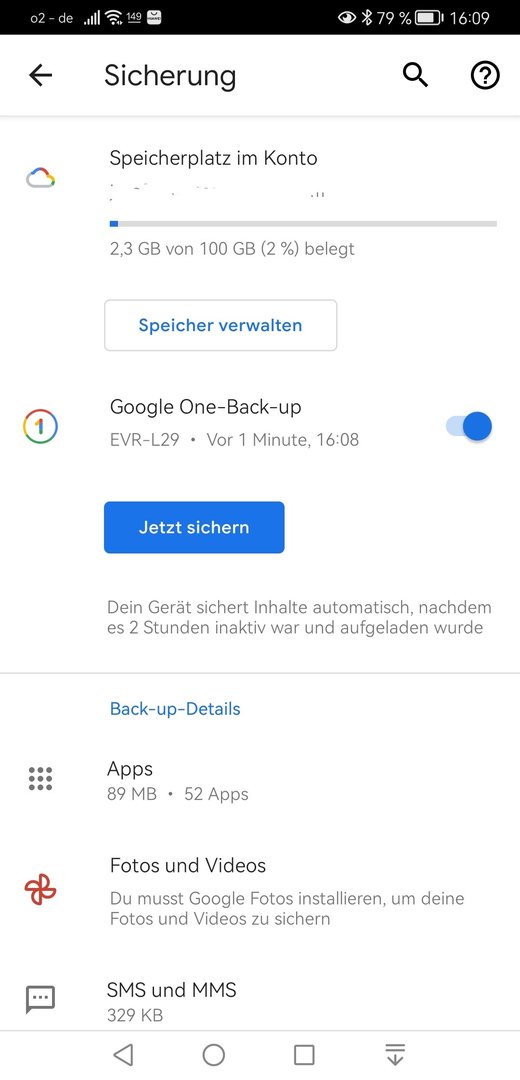Tap the Google cloud storage icon
This screenshot has width=520, height=1080.
[x=40, y=178]
